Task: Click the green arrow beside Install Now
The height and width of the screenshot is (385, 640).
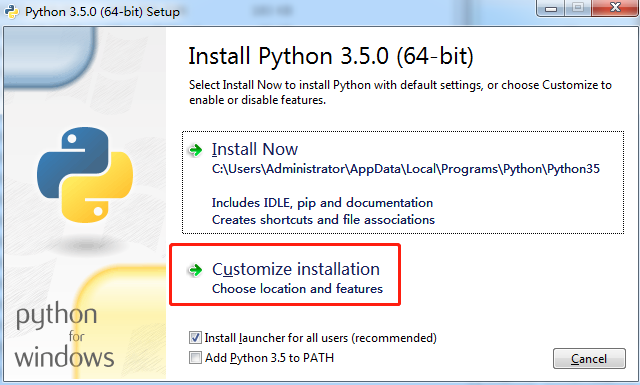Action: pyautogui.click(x=196, y=150)
